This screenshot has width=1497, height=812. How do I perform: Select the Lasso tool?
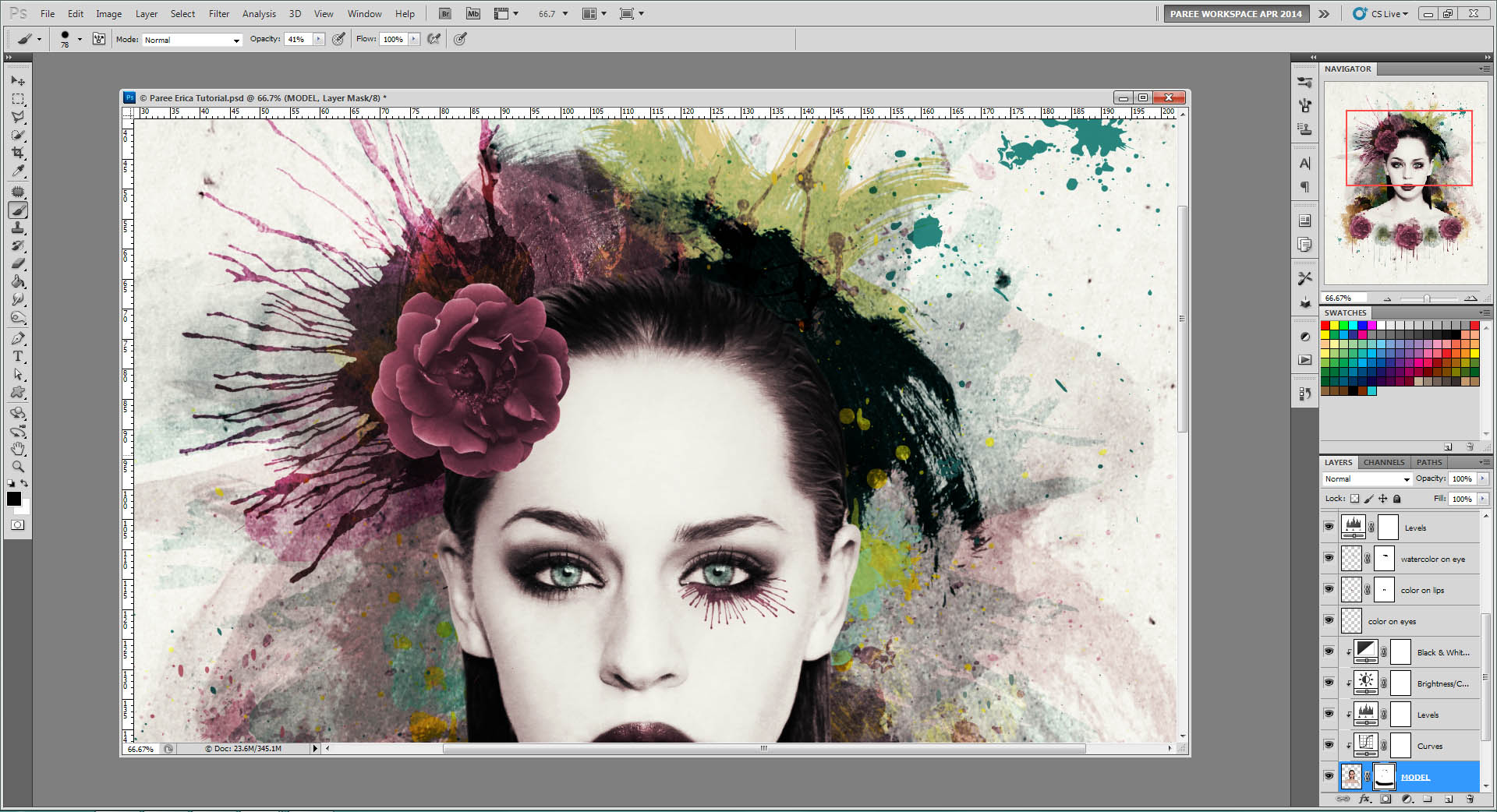18,117
